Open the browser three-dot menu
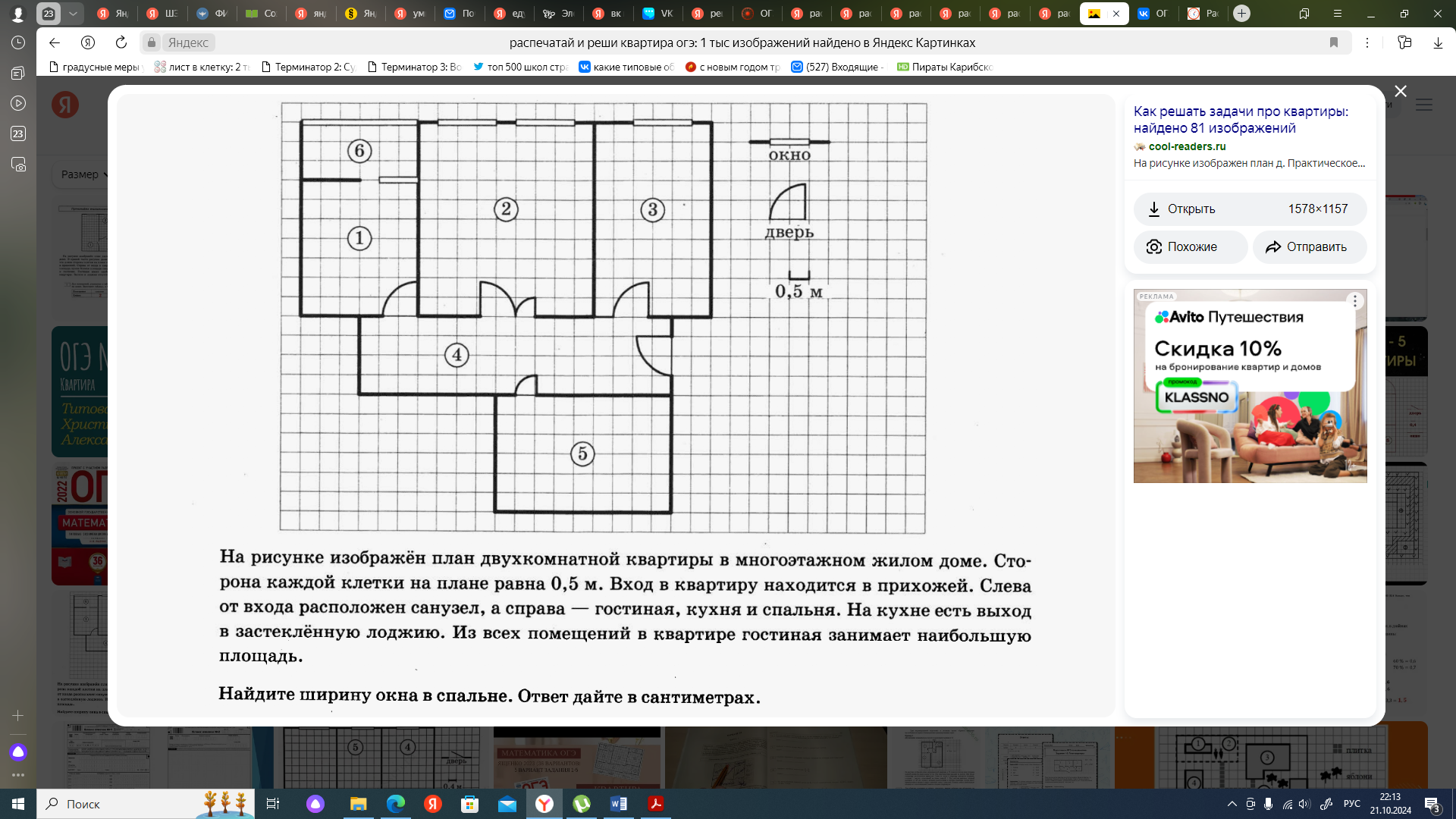1456x819 pixels. (x=1367, y=42)
